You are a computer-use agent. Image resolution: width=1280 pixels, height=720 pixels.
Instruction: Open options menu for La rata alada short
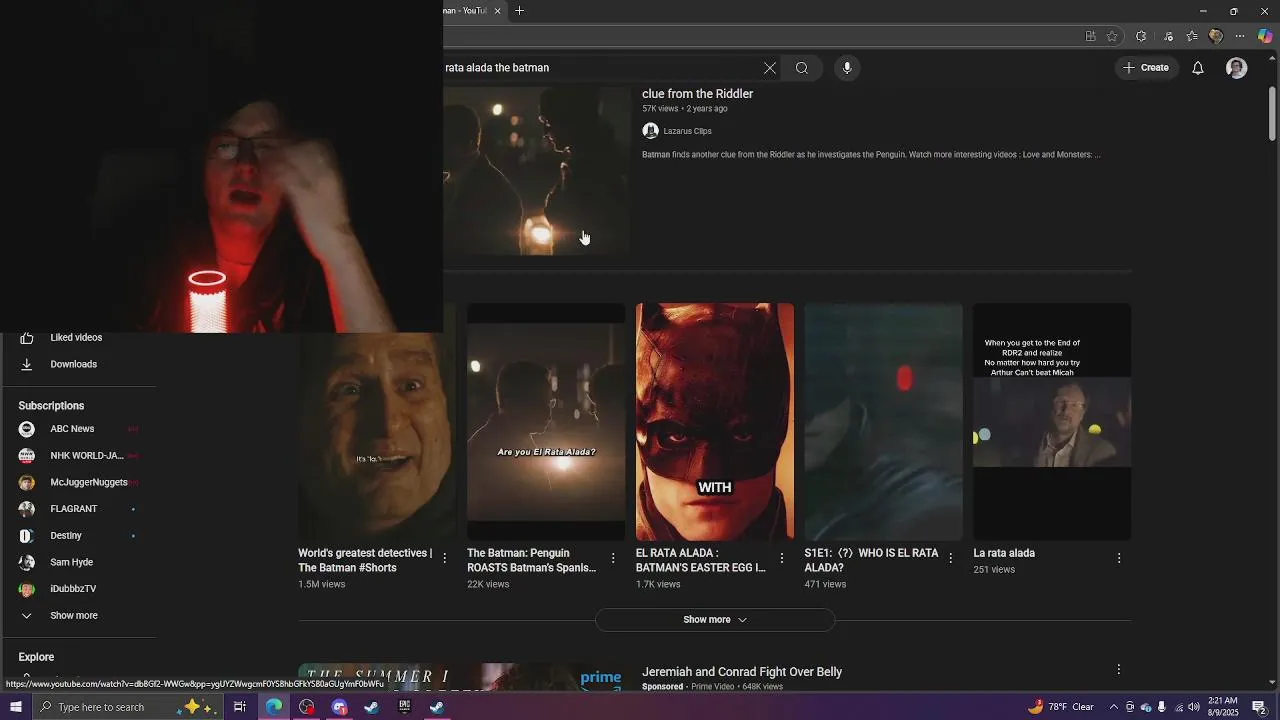1119,558
